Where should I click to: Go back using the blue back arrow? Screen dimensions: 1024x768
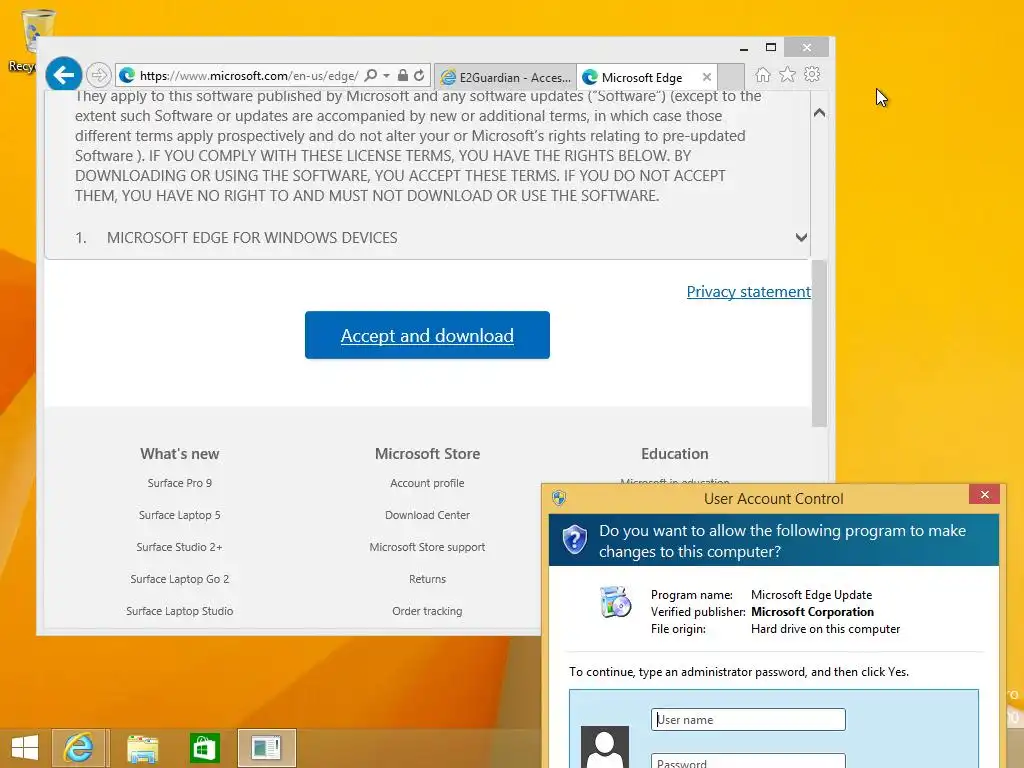point(63,76)
